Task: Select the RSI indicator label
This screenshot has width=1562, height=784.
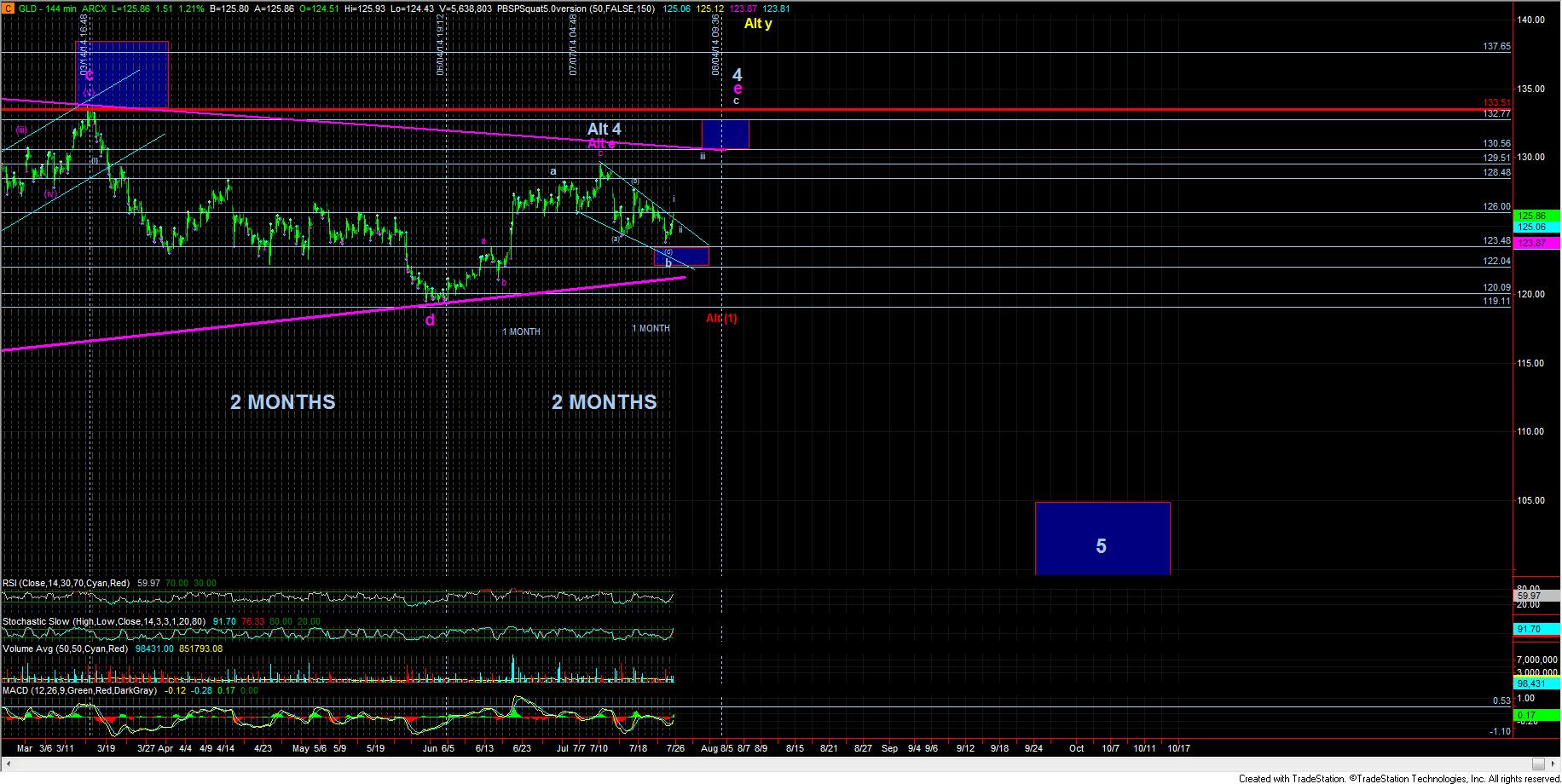Action: point(66,583)
